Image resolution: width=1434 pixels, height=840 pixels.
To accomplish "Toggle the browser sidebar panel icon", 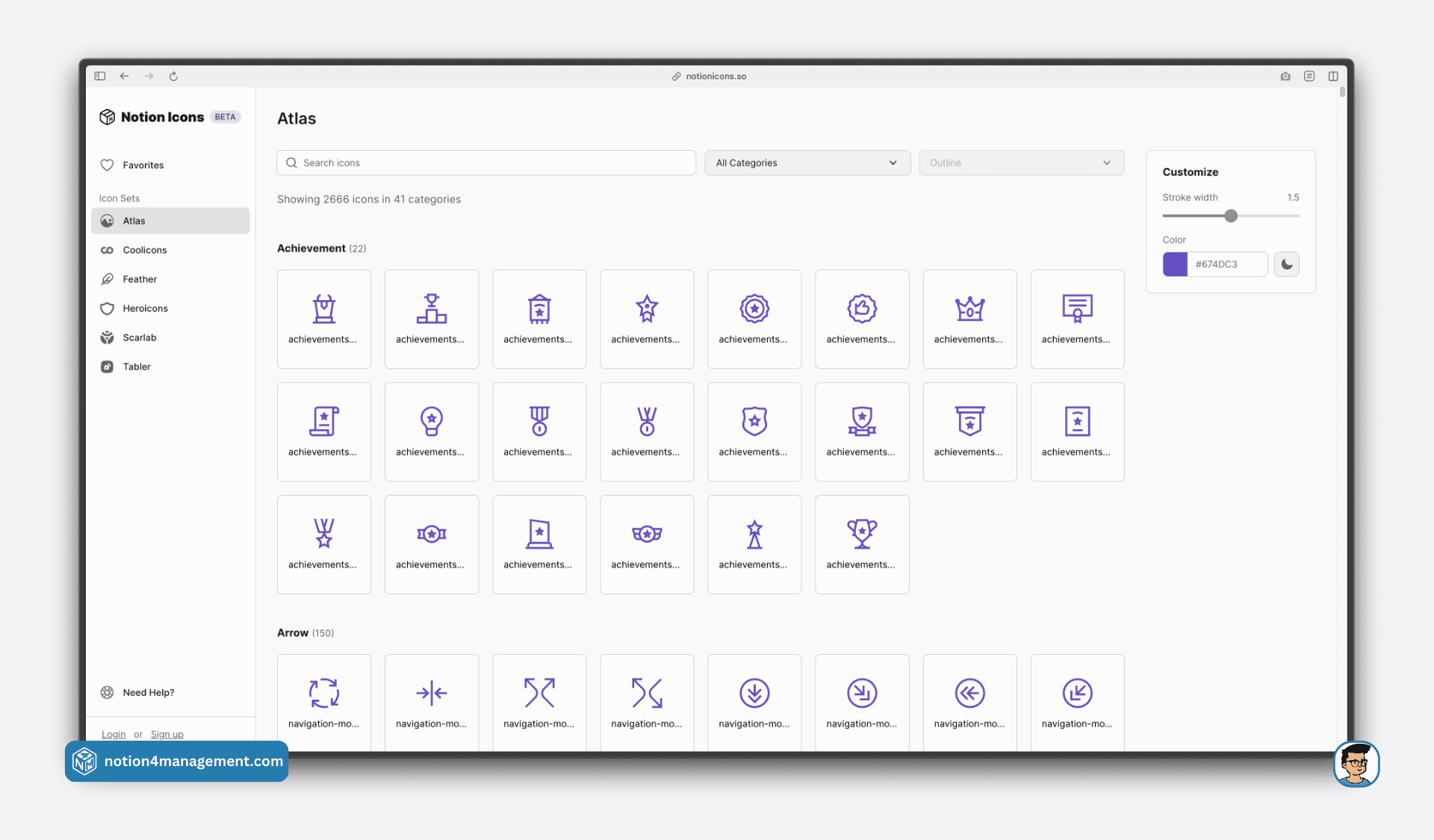I will click(100, 76).
